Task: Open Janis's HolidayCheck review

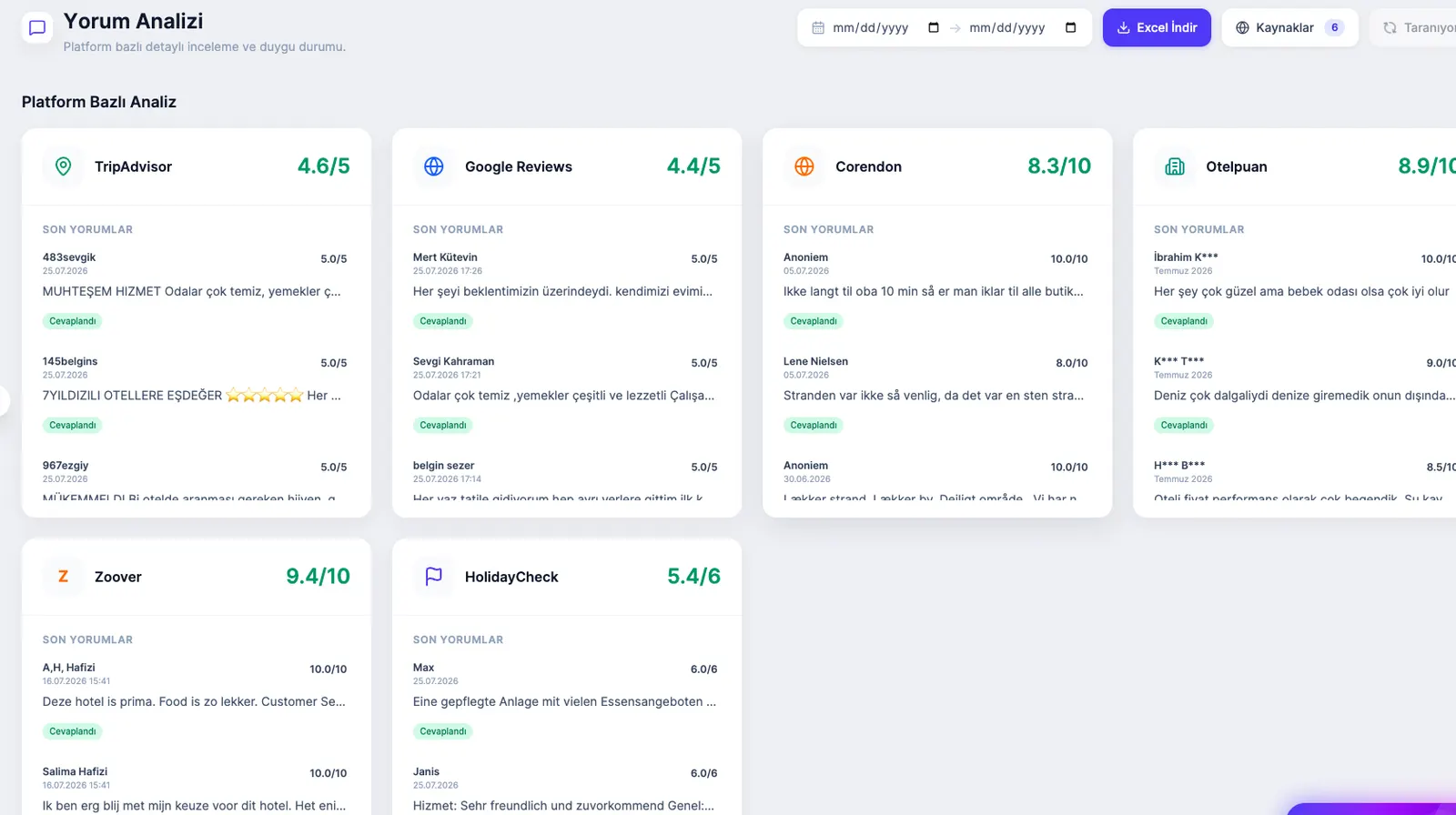Action: (565, 790)
